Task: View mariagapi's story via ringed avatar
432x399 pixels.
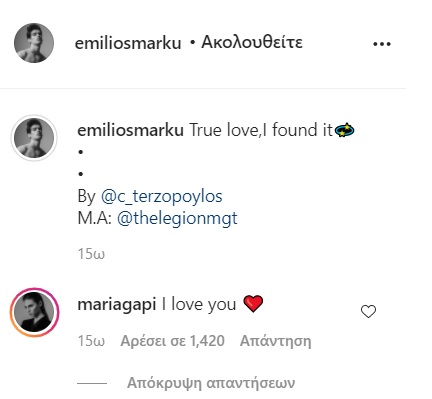Action: (34, 312)
